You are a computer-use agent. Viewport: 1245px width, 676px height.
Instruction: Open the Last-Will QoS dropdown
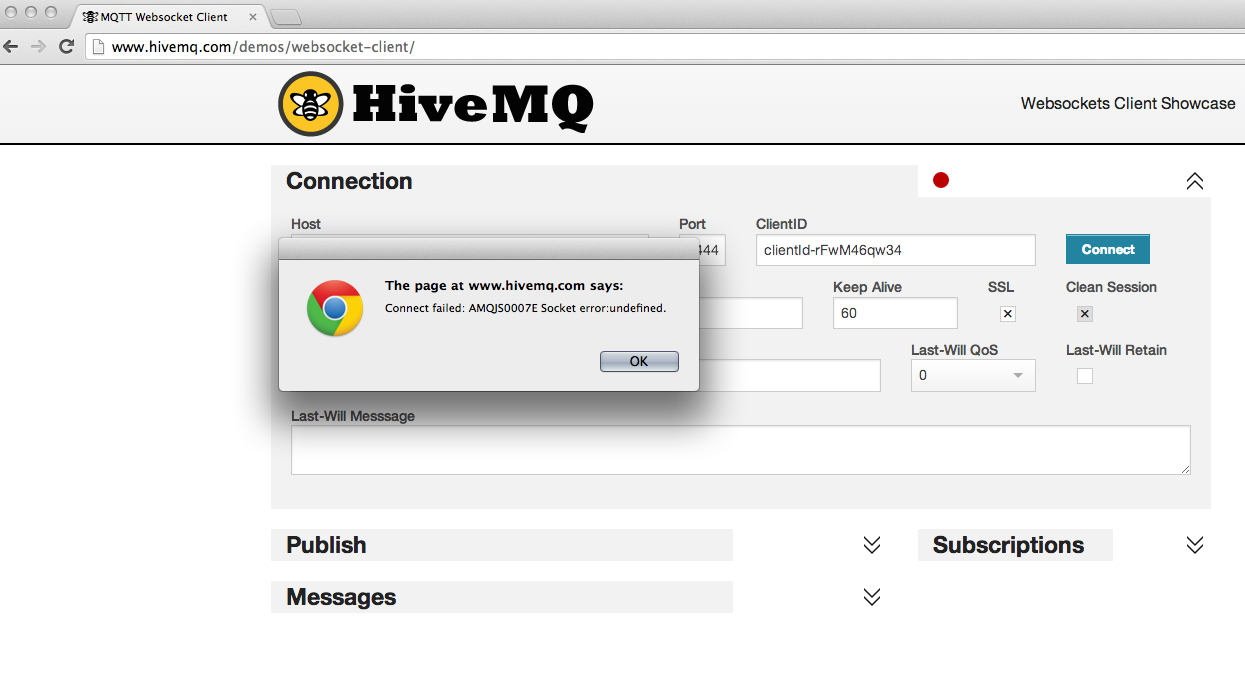click(973, 376)
